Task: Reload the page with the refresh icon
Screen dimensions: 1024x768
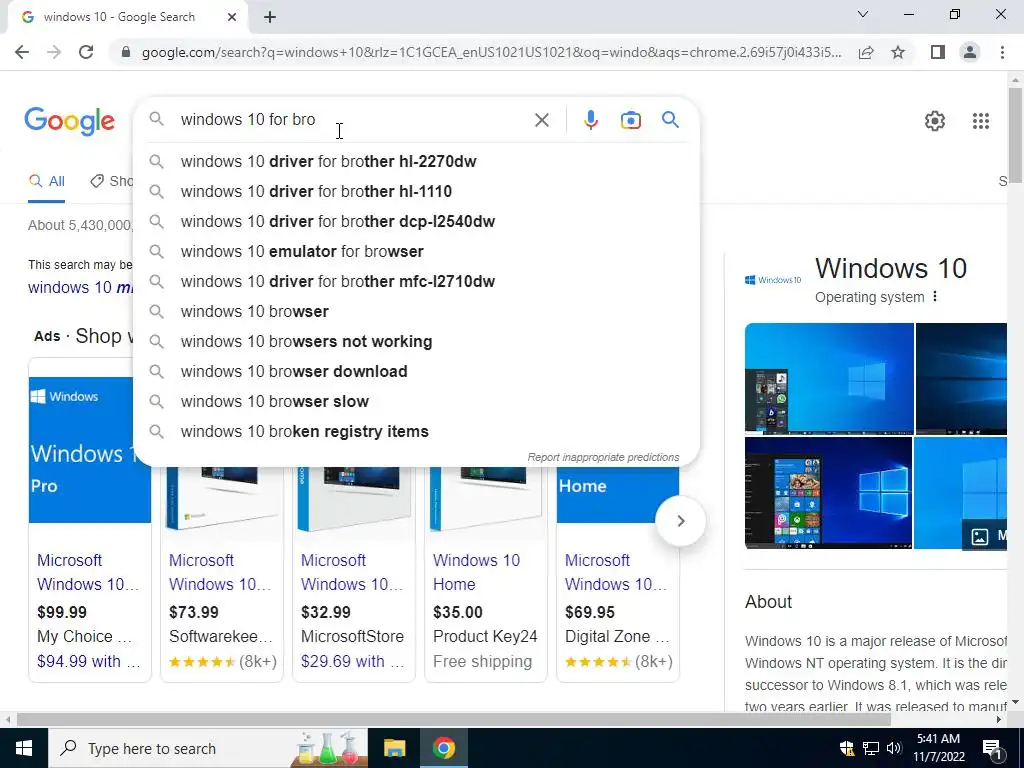Action: [86, 52]
